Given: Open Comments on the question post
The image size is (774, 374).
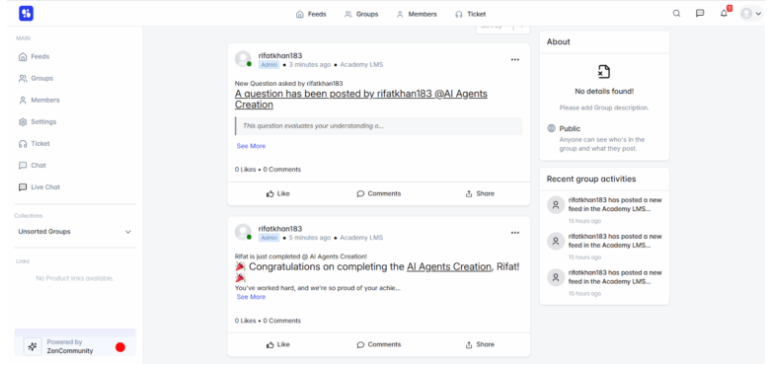Looking at the screenshot, I should pyautogui.click(x=379, y=194).
